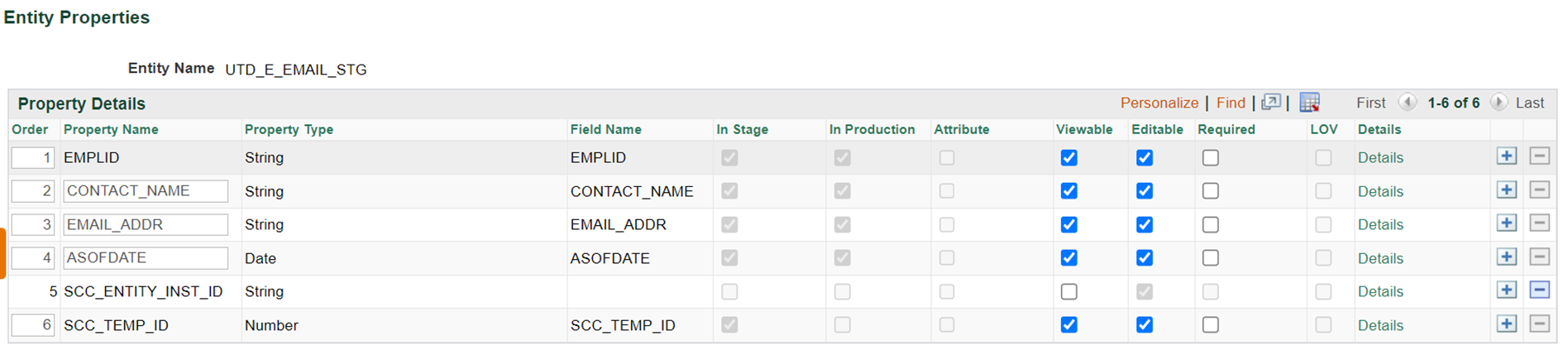Toggle Editable checkbox for CONTACT_NAME

point(1144,191)
